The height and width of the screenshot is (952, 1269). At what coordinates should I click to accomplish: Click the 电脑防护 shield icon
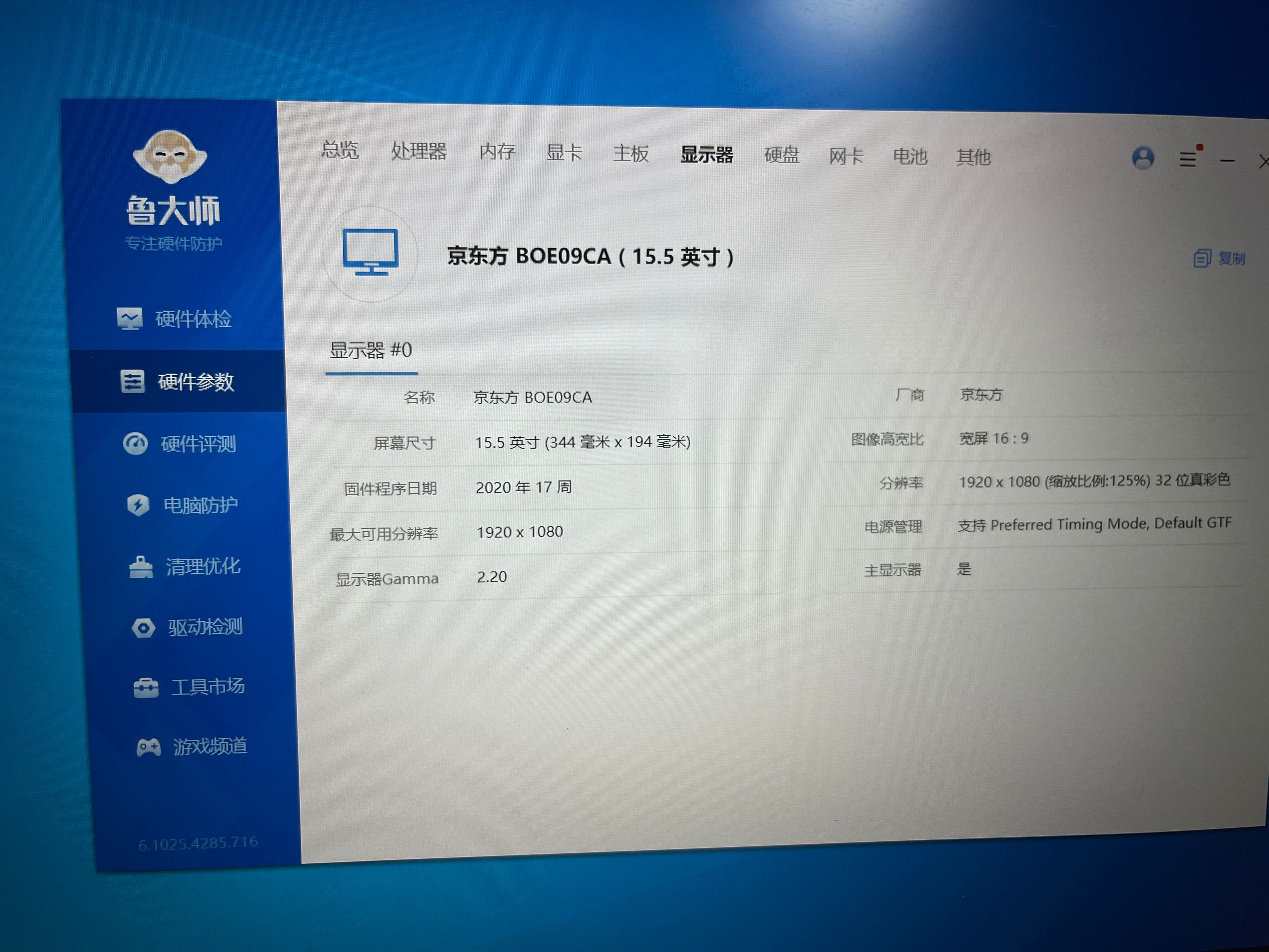(x=138, y=505)
